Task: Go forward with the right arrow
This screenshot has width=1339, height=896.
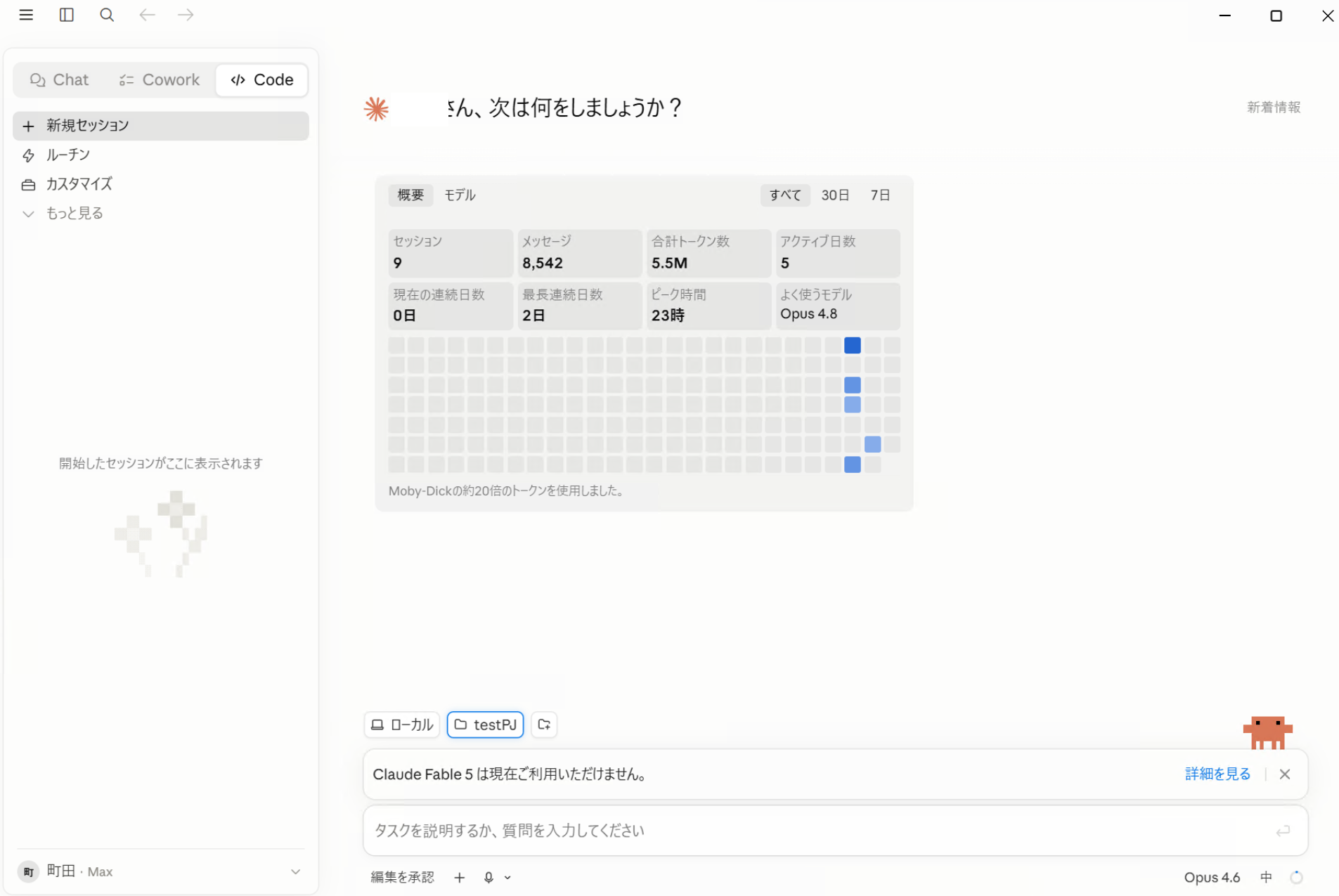Action: pos(186,15)
